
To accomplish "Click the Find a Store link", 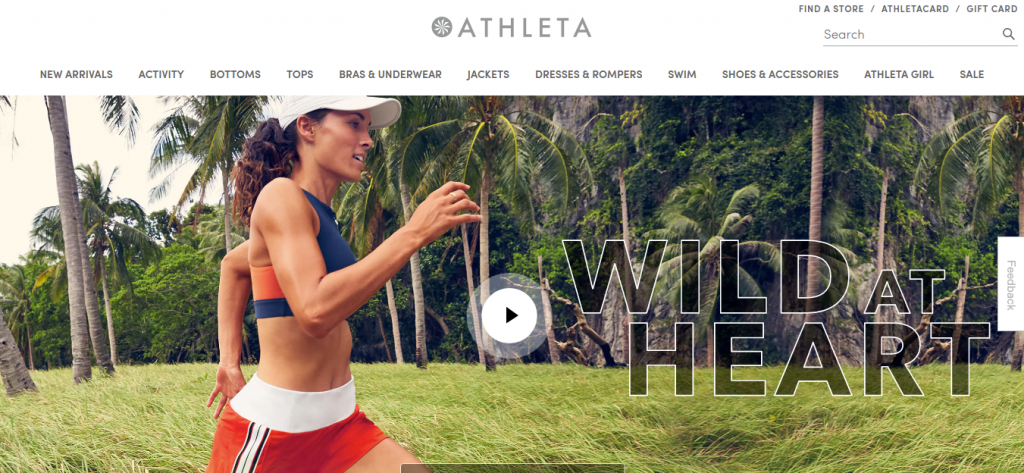I will (x=831, y=9).
